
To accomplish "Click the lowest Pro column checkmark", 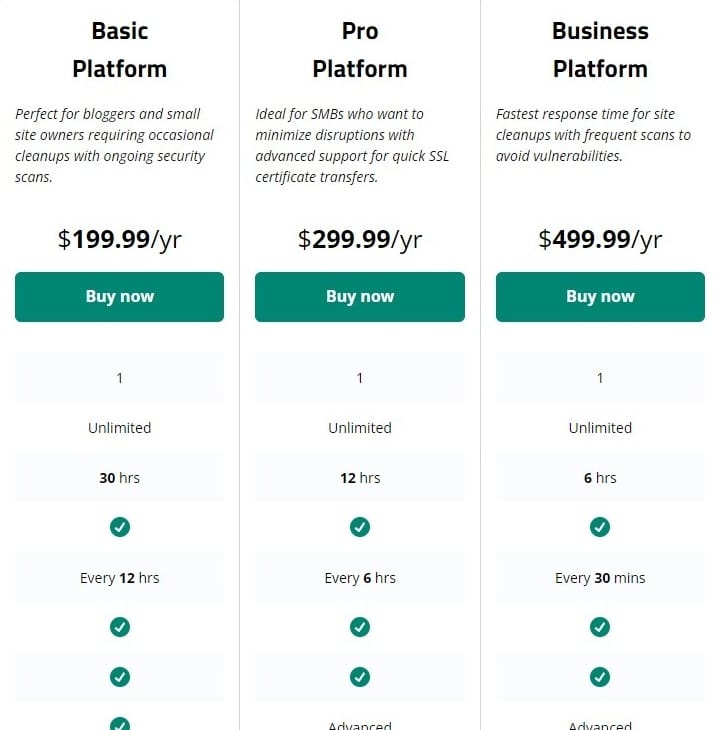I will (x=360, y=677).
